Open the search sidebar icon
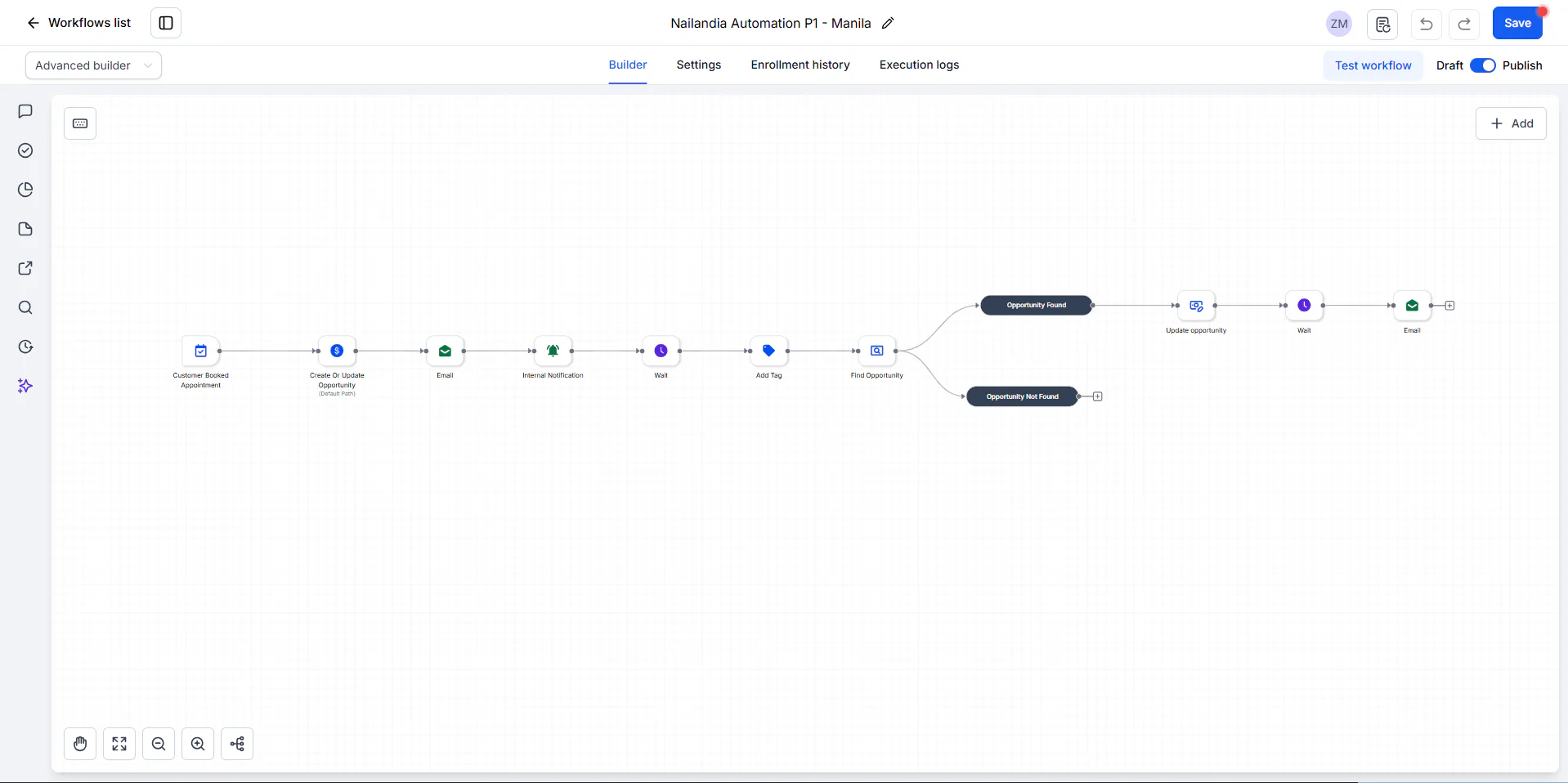The image size is (1568, 783). [25, 307]
